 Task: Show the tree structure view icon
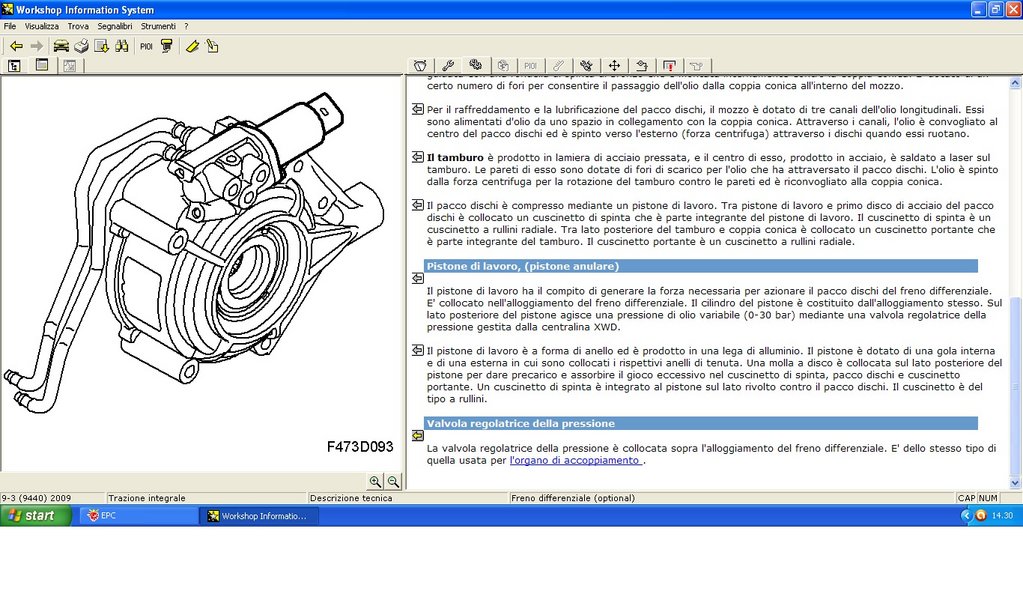[14, 65]
